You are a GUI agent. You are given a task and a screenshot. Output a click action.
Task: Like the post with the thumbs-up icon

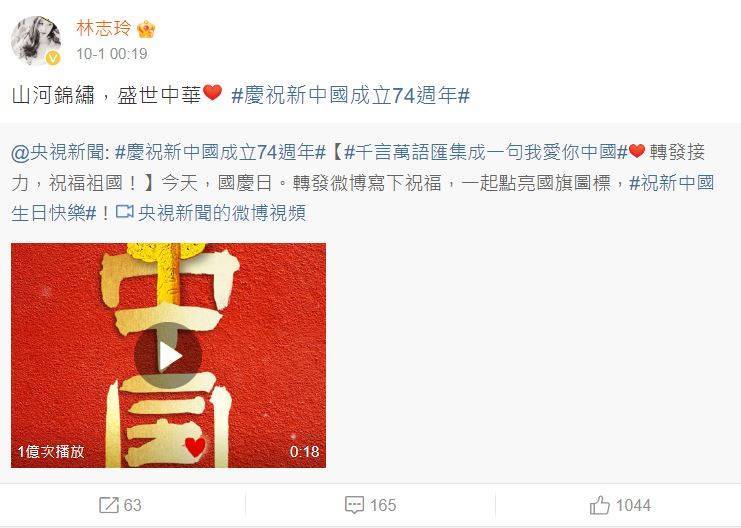tap(600, 505)
